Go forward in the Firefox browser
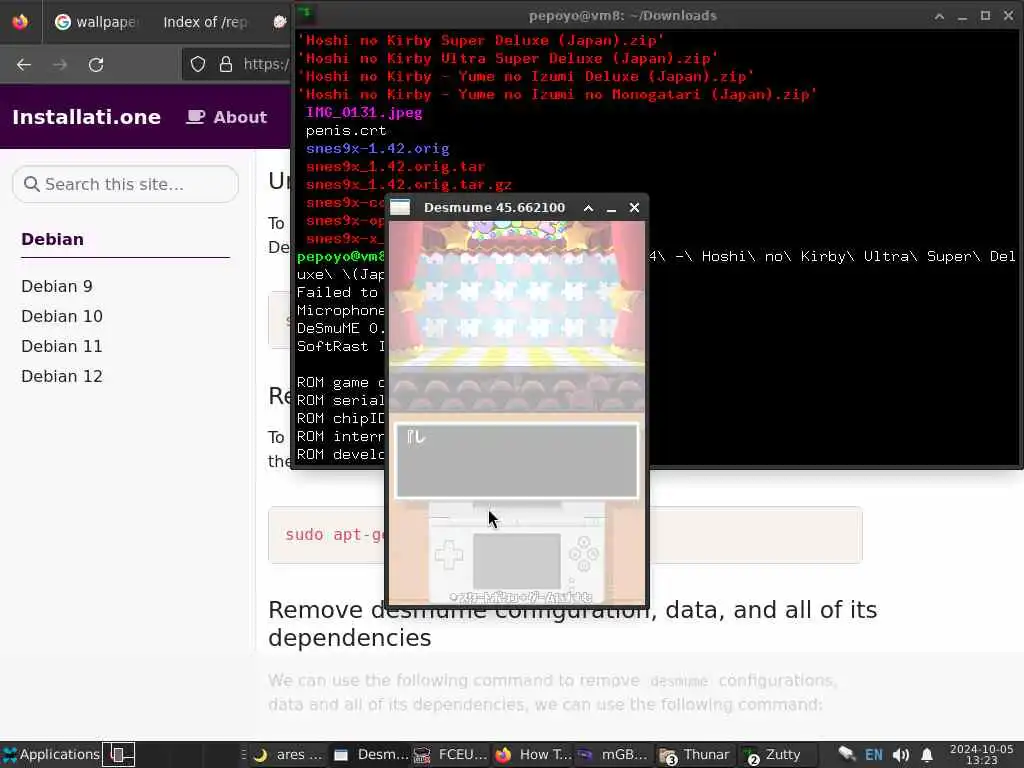Image resolution: width=1024 pixels, height=768 pixels. tap(60, 64)
